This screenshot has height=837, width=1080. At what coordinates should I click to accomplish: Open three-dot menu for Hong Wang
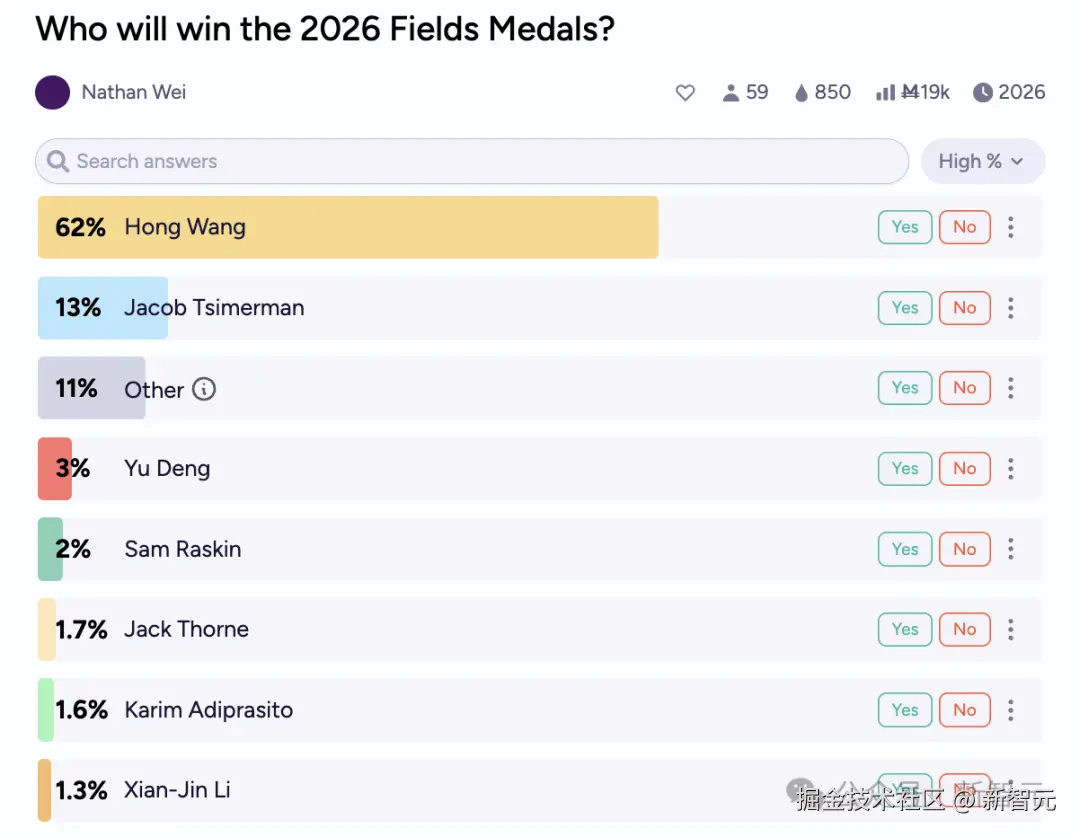(x=1011, y=227)
